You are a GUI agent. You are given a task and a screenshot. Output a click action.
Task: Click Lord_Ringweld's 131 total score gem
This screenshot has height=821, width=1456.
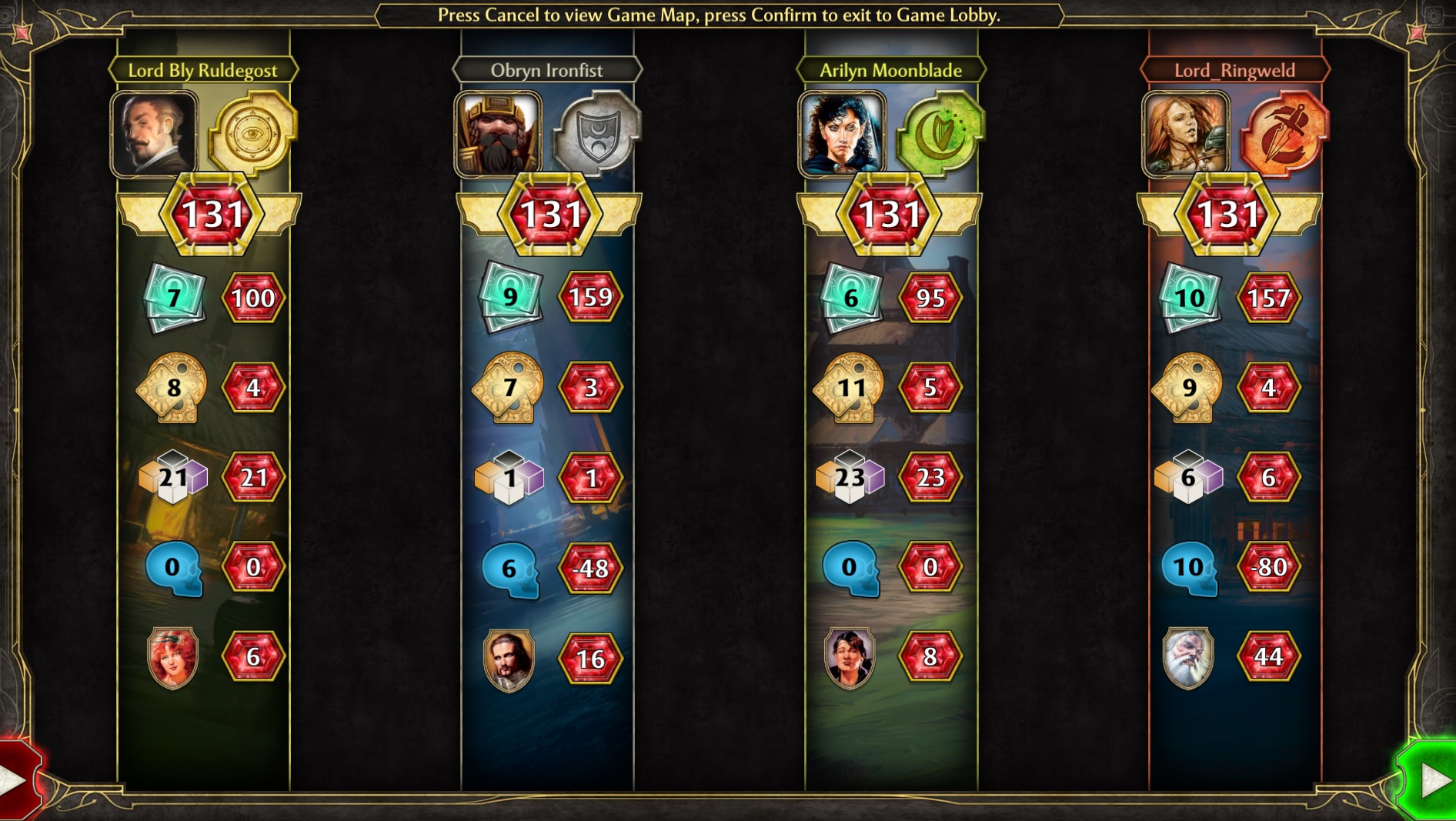pyautogui.click(x=1228, y=215)
